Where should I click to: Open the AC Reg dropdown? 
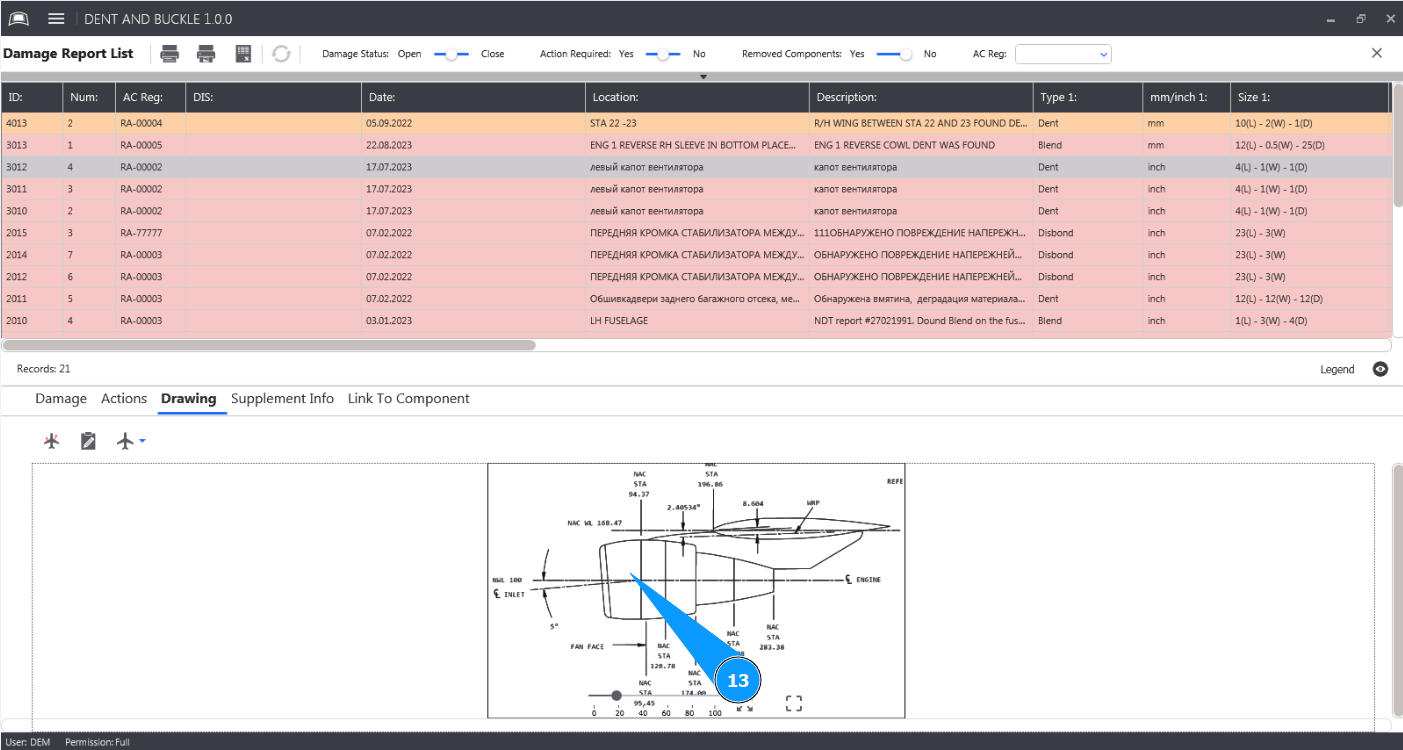point(1063,54)
